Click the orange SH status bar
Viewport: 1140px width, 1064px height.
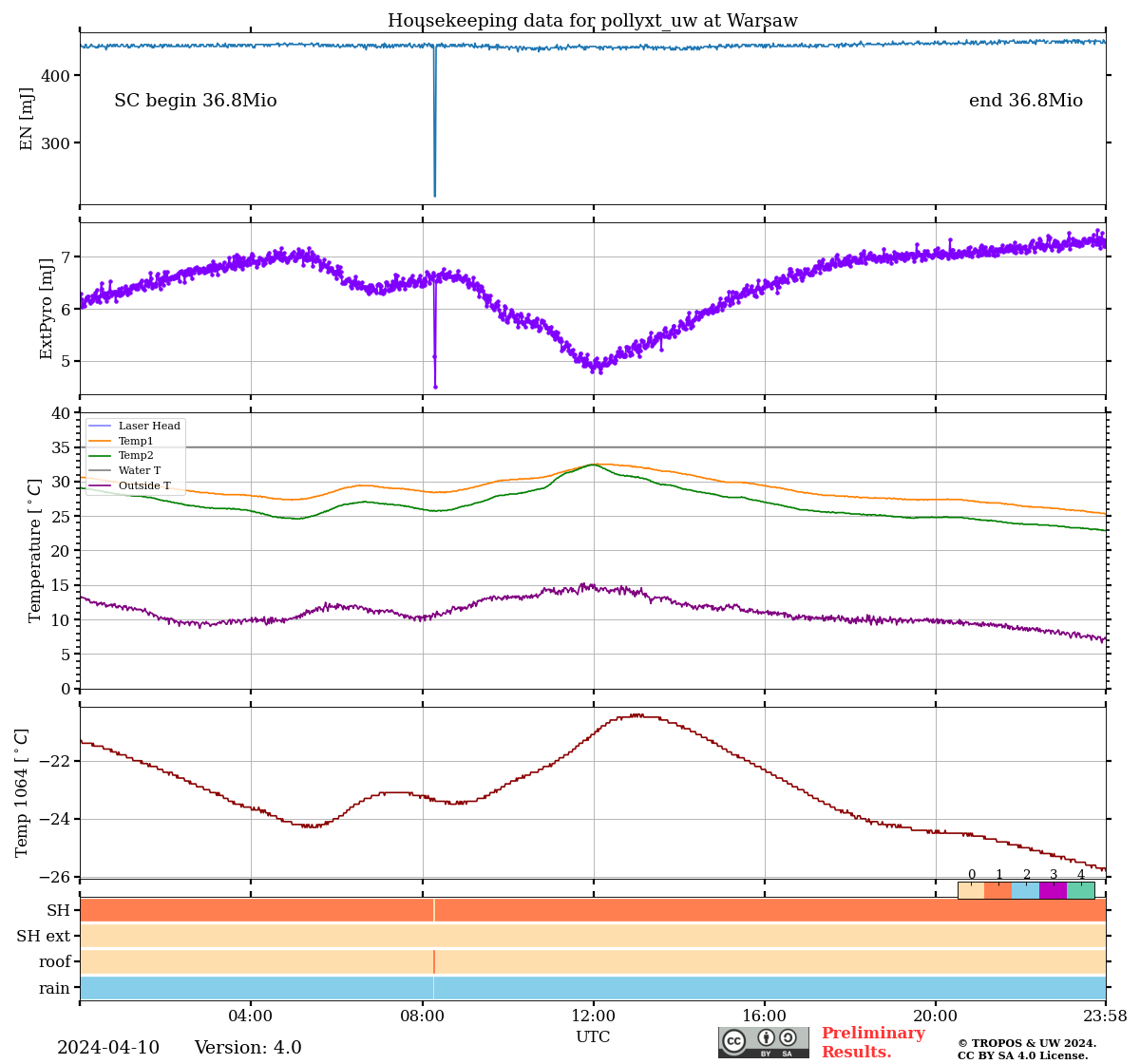click(x=593, y=910)
